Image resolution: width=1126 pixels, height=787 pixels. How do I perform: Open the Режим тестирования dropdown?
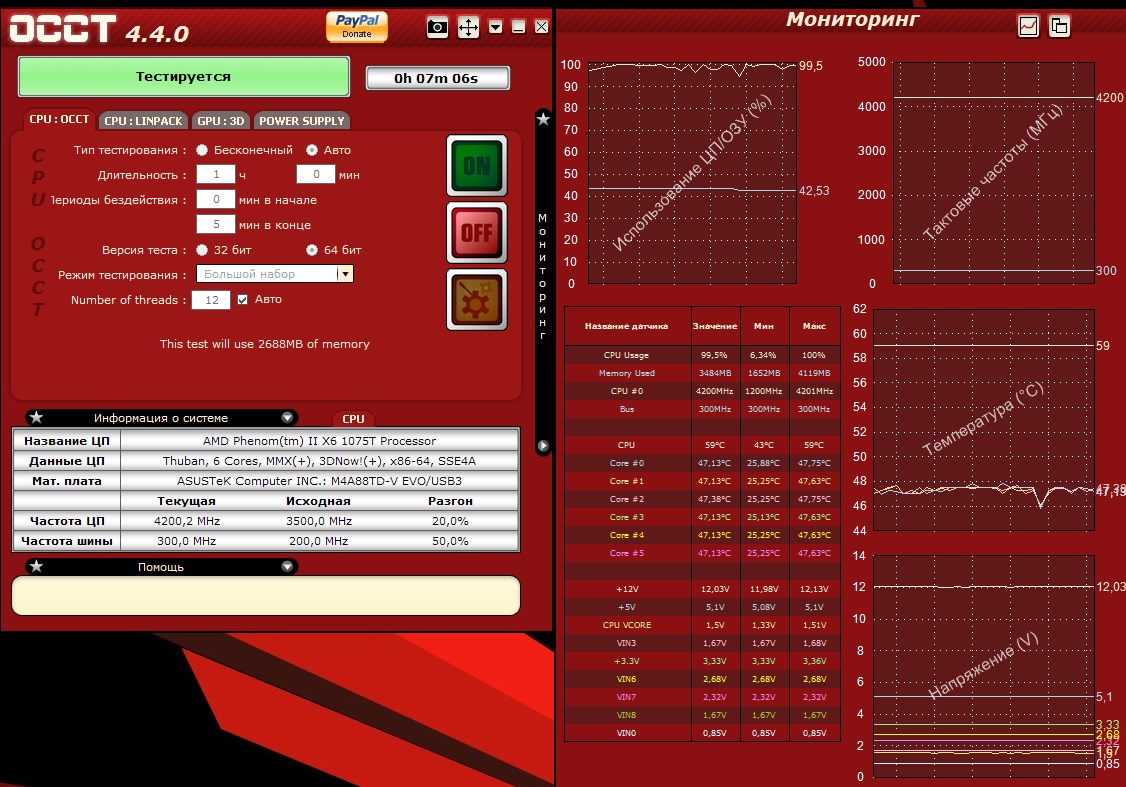coord(274,274)
